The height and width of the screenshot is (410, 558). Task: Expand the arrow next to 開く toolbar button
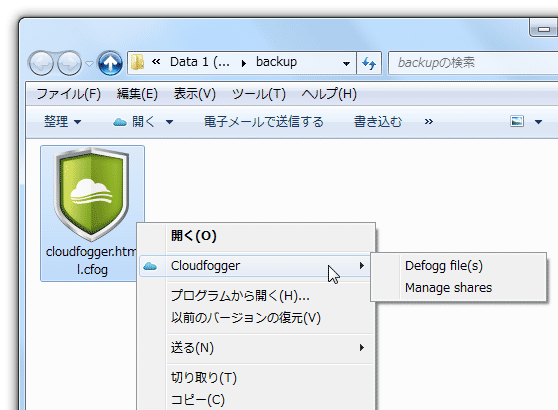pyautogui.click(x=169, y=122)
